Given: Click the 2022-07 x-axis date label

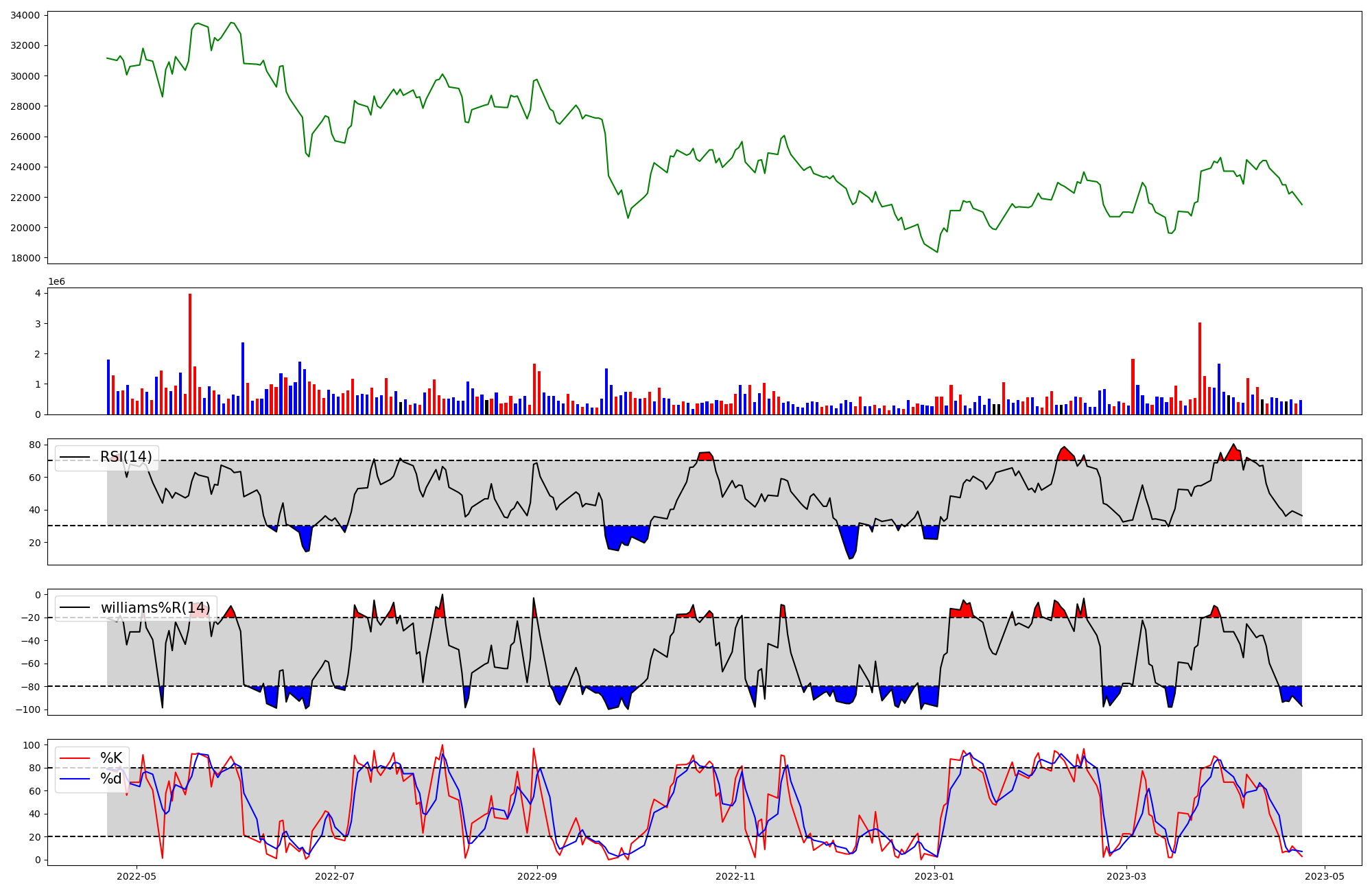Looking at the screenshot, I should point(335,876).
